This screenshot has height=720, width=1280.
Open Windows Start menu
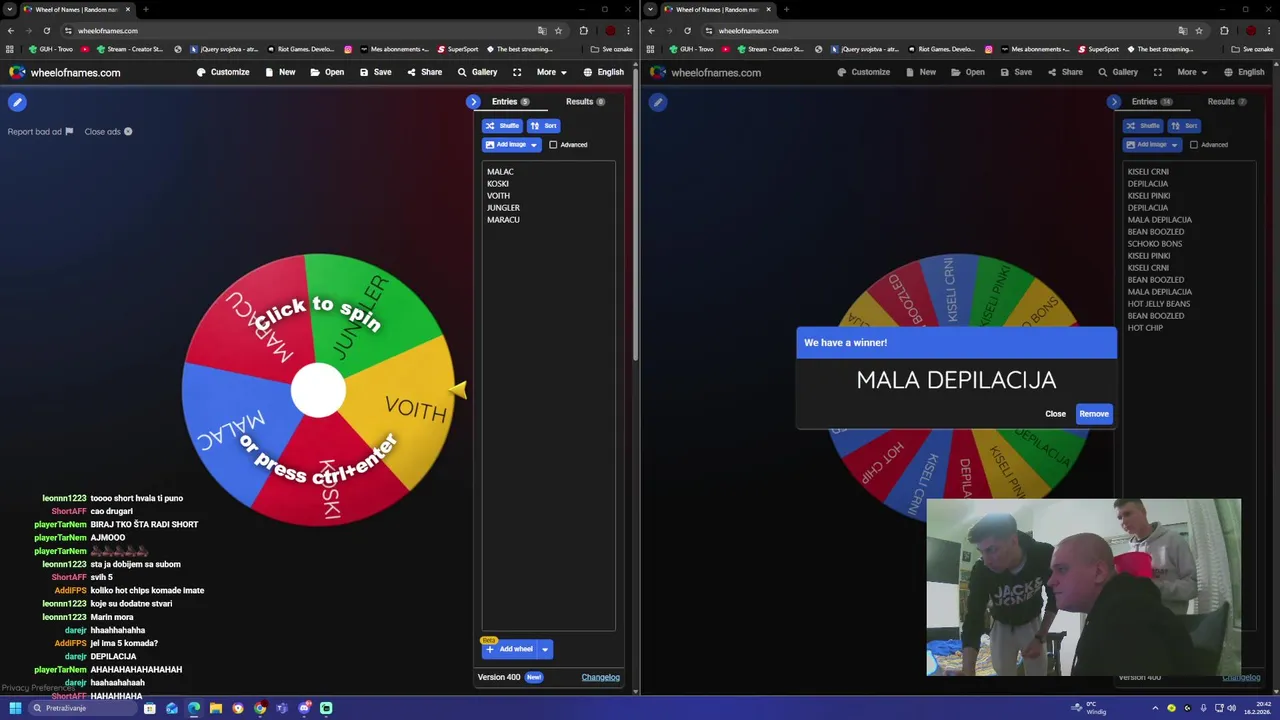15,708
